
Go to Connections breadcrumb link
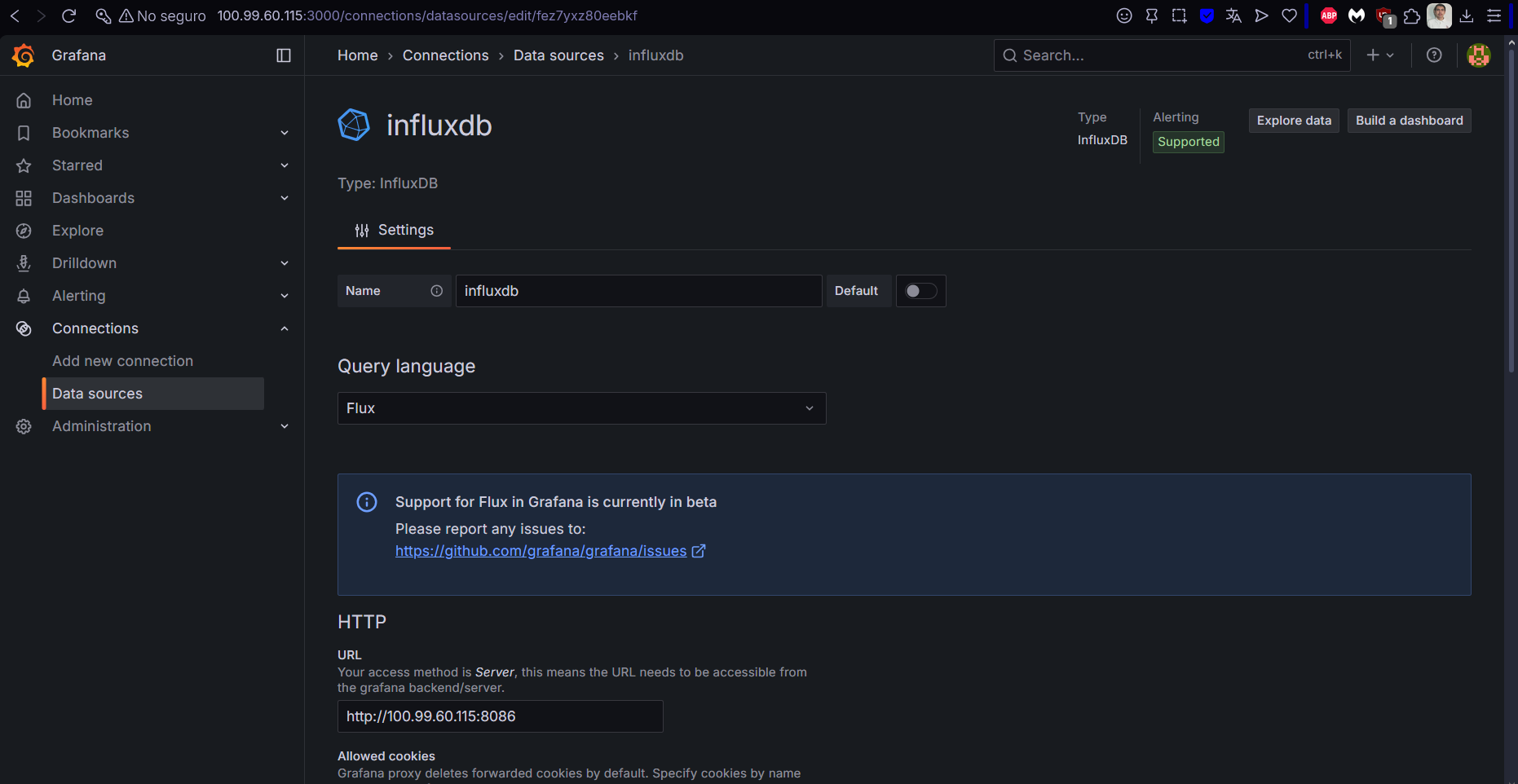(446, 55)
